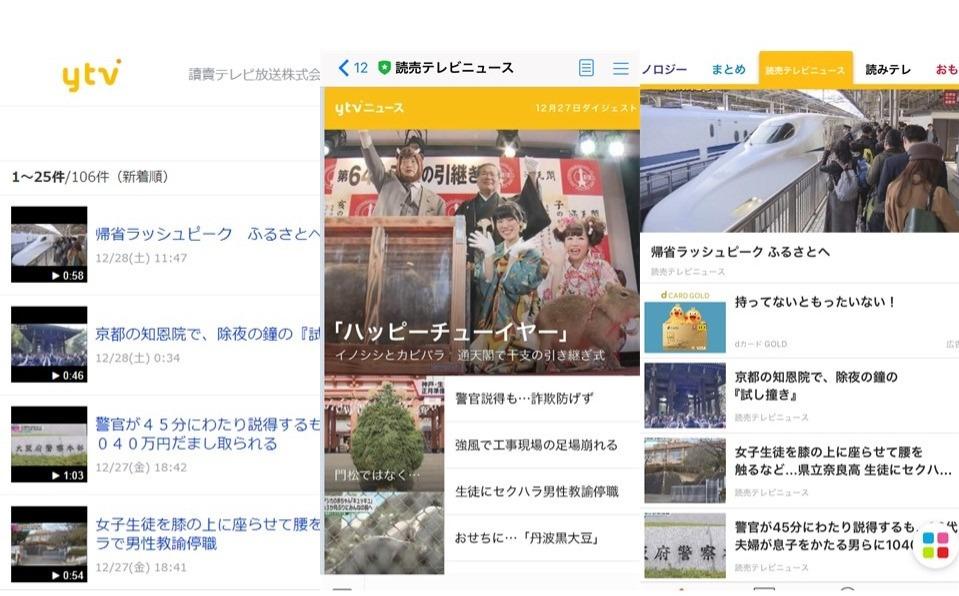The height and width of the screenshot is (596, 959).
Task: Play the 0:54 school video thumbnail
Action: pyautogui.click(x=49, y=544)
